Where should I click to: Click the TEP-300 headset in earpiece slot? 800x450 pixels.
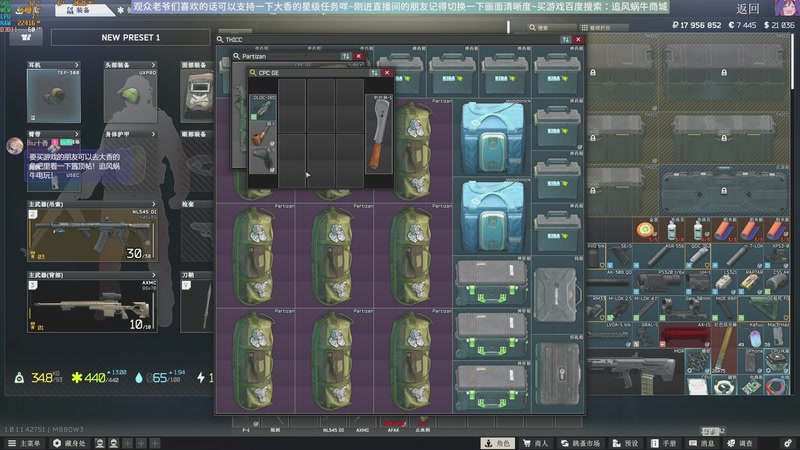tap(53, 94)
